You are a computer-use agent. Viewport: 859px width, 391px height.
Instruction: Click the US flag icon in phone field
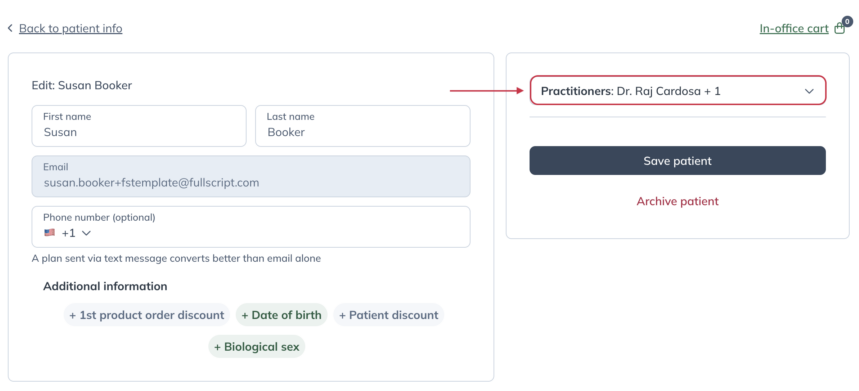pos(50,233)
